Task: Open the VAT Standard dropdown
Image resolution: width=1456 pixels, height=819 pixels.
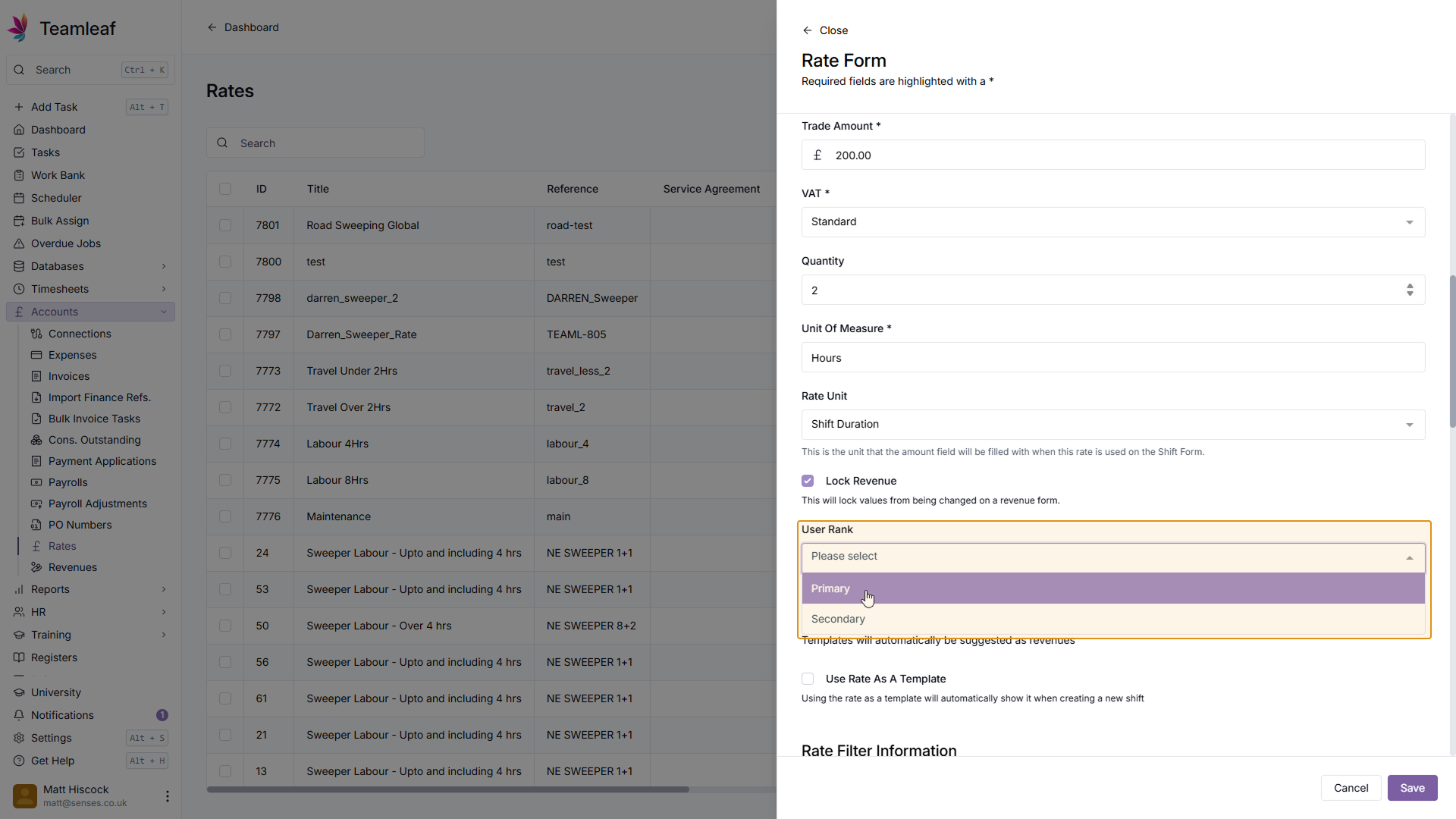Action: coord(1112,222)
